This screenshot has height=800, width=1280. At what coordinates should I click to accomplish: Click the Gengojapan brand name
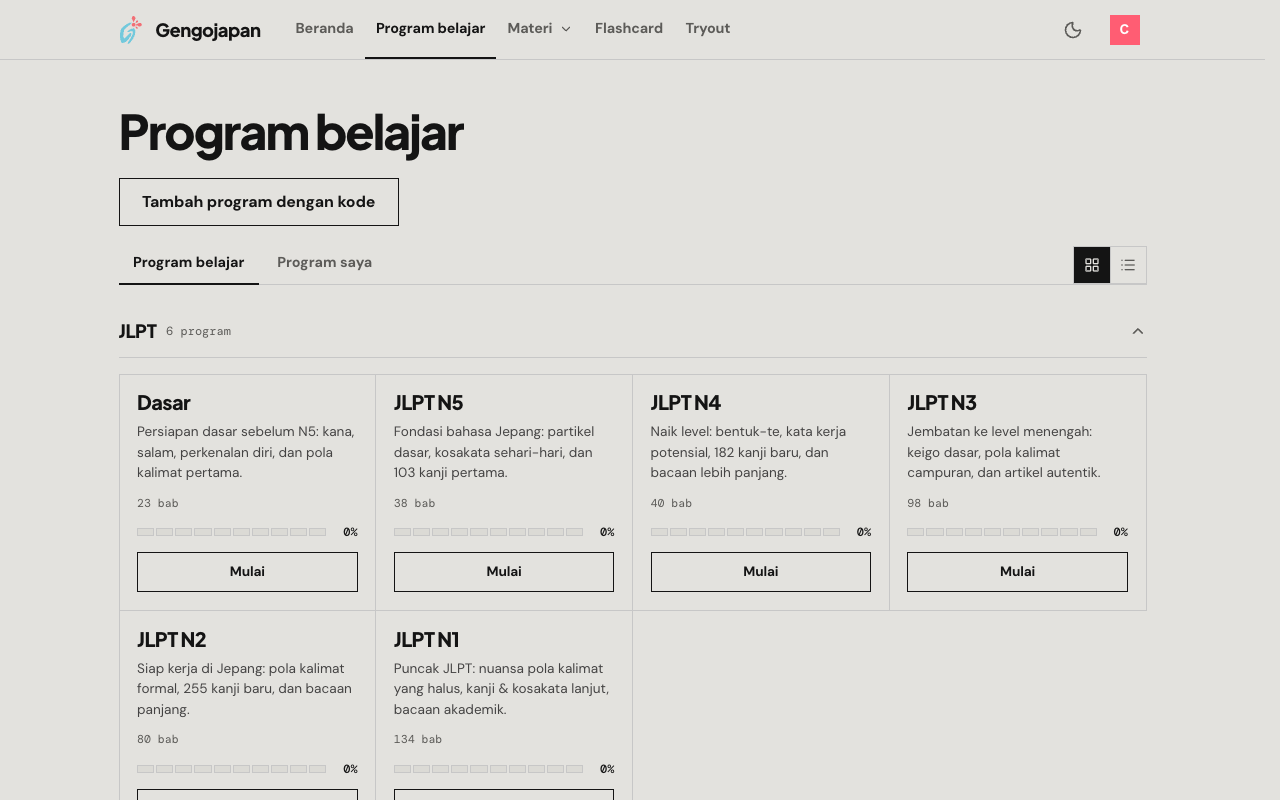coord(208,31)
